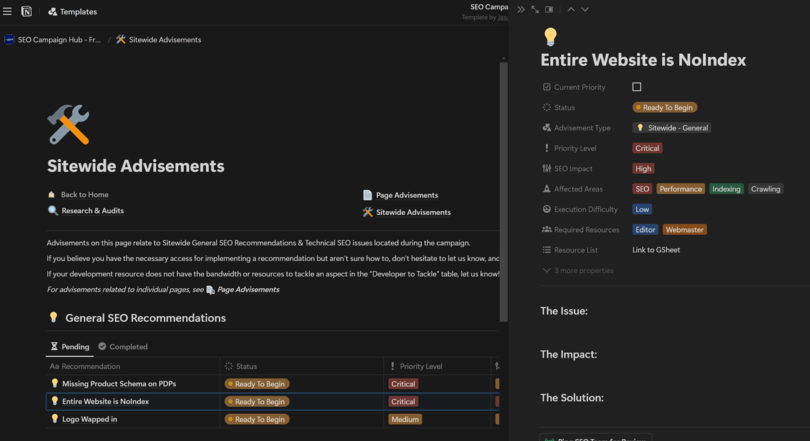Open the Back to Home link
This screenshot has height=441, width=810.
pyautogui.click(x=84, y=194)
